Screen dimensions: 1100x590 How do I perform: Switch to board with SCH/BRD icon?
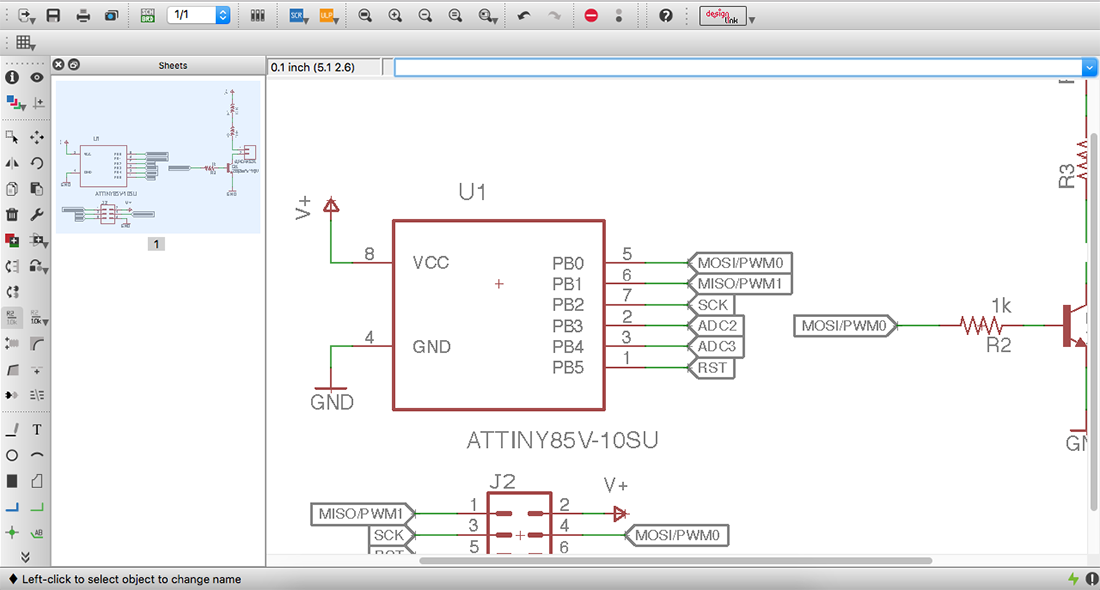[147, 15]
